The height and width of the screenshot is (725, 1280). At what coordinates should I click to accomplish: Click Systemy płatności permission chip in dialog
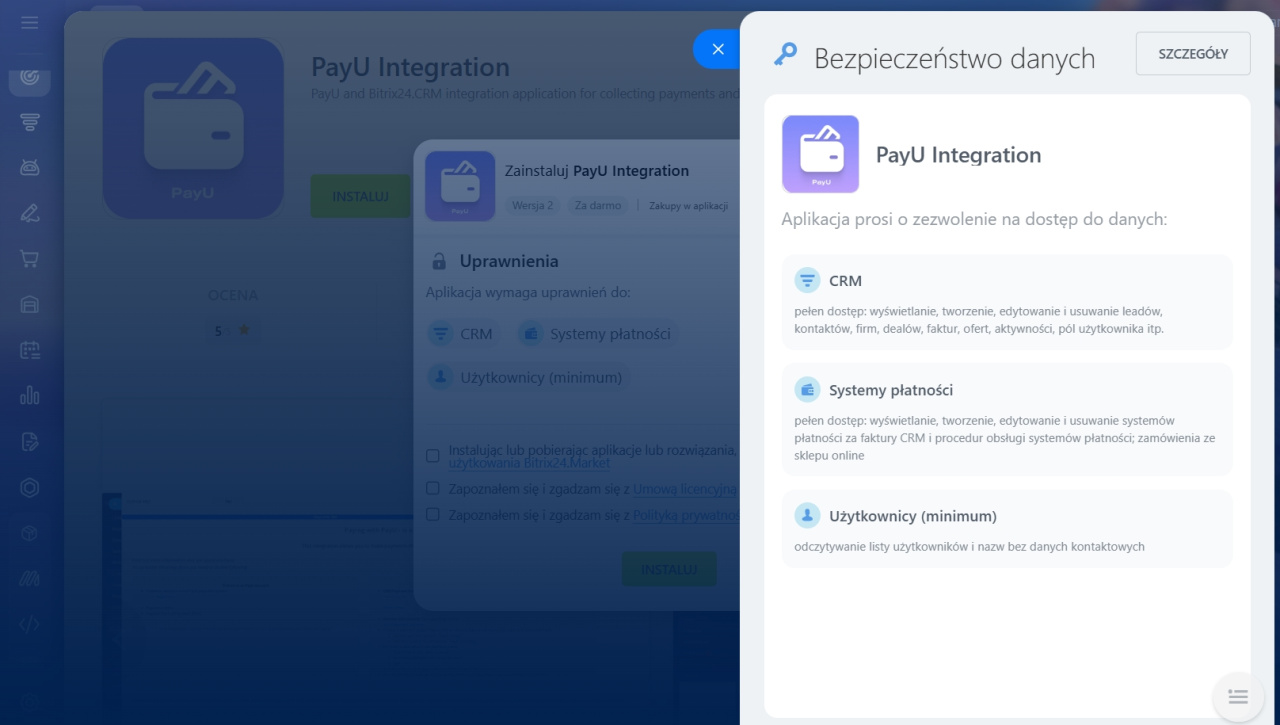pos(596,334)
